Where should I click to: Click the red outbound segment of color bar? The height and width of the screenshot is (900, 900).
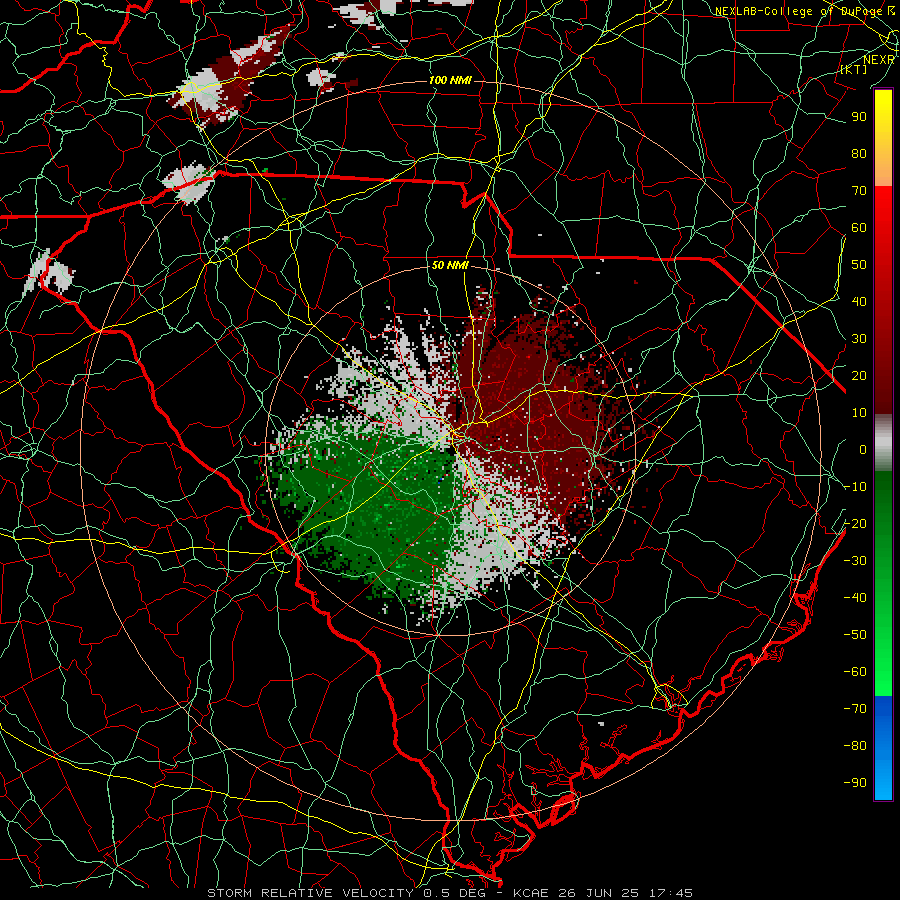[883, 300]
